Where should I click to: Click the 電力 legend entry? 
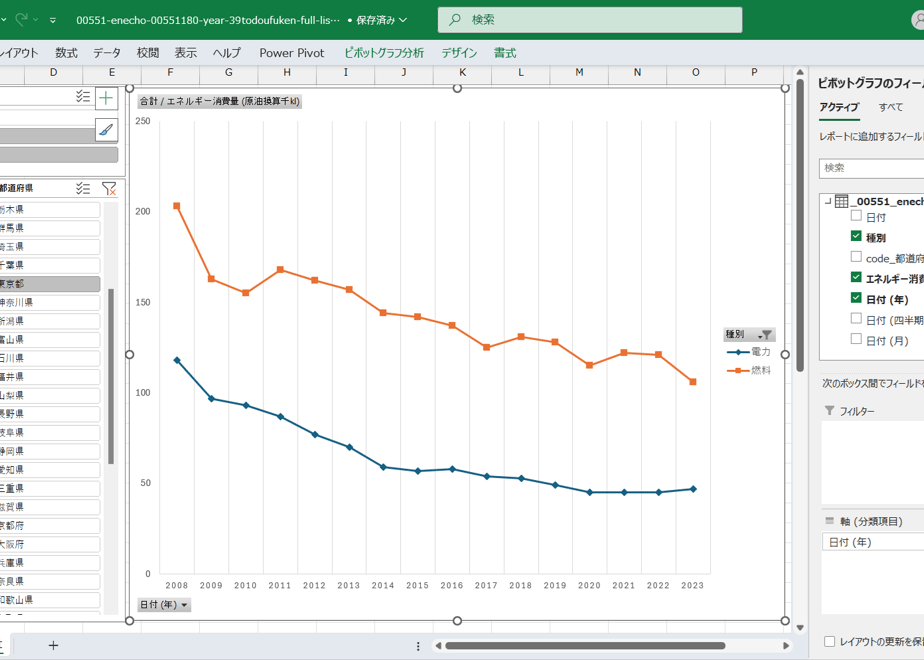click(x=749, y=352)
